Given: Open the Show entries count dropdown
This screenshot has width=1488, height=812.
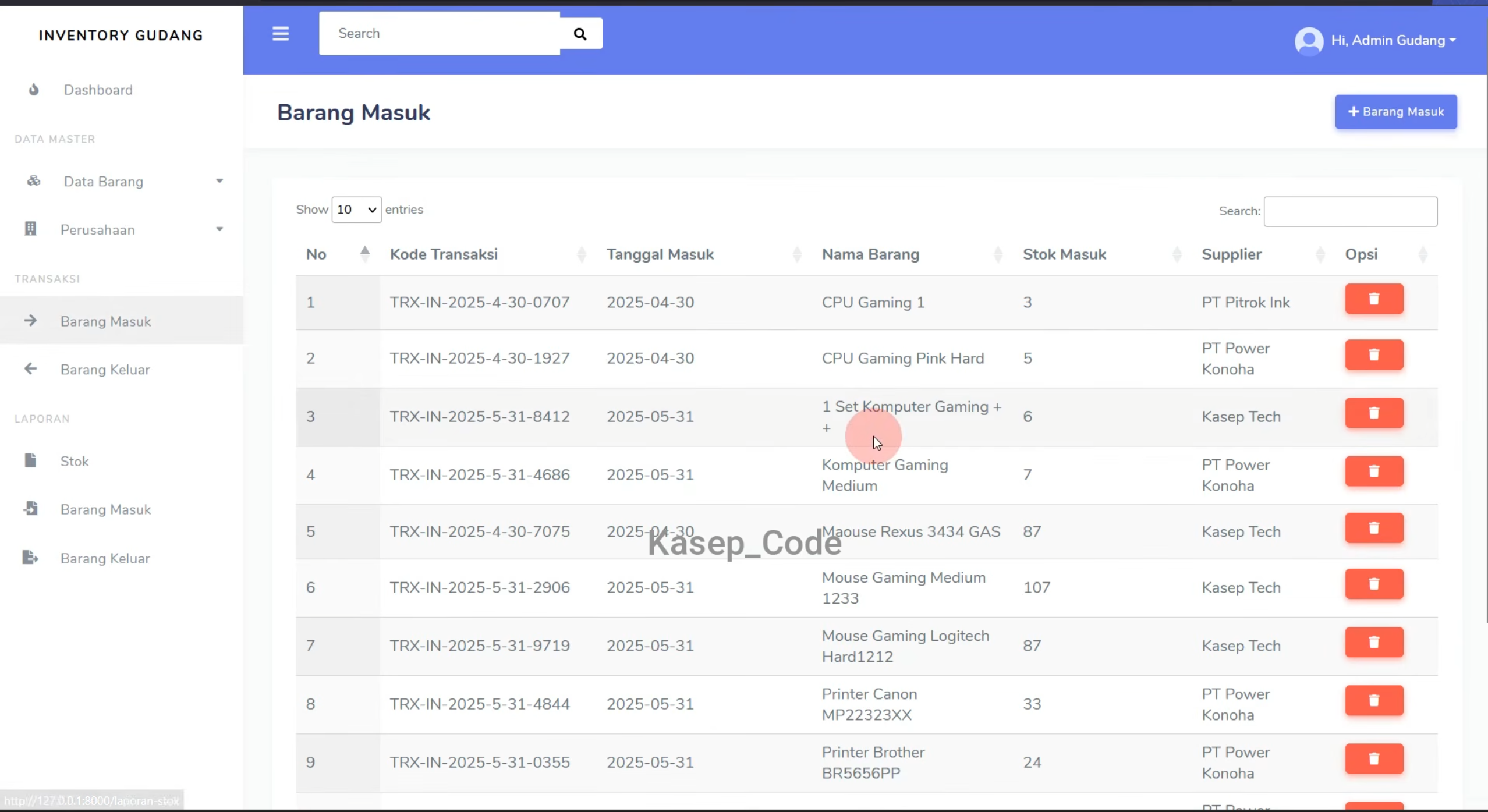Looking at the screenshot, I should [356, 210].
